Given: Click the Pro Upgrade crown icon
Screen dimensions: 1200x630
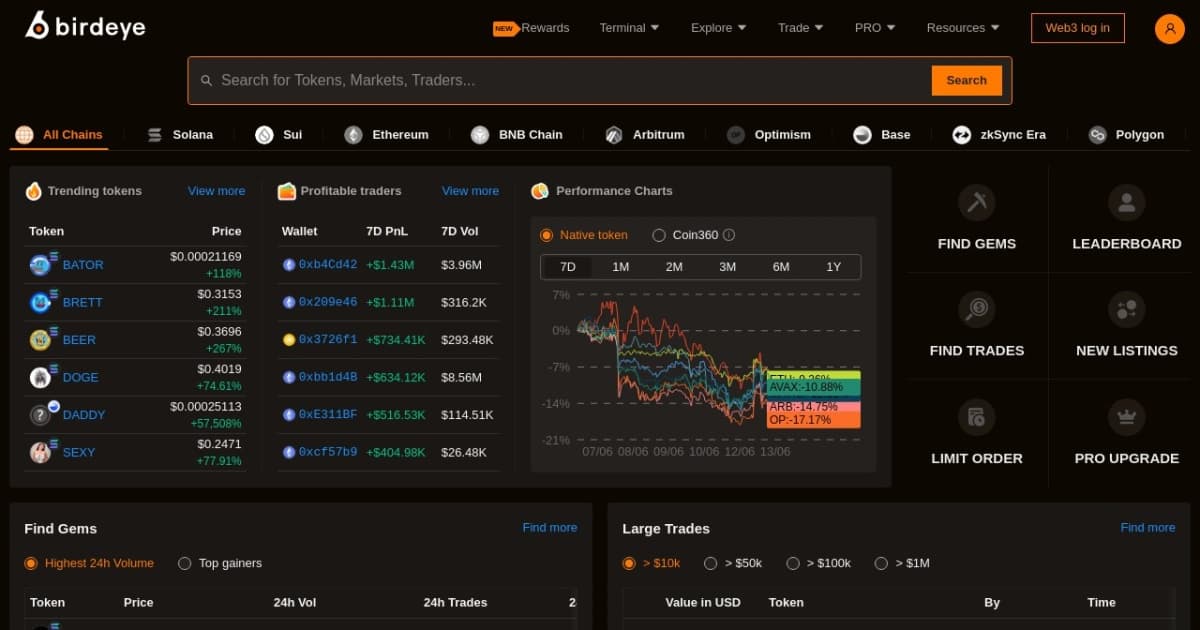Looking at the screenshot, I should click(1126, 417).
